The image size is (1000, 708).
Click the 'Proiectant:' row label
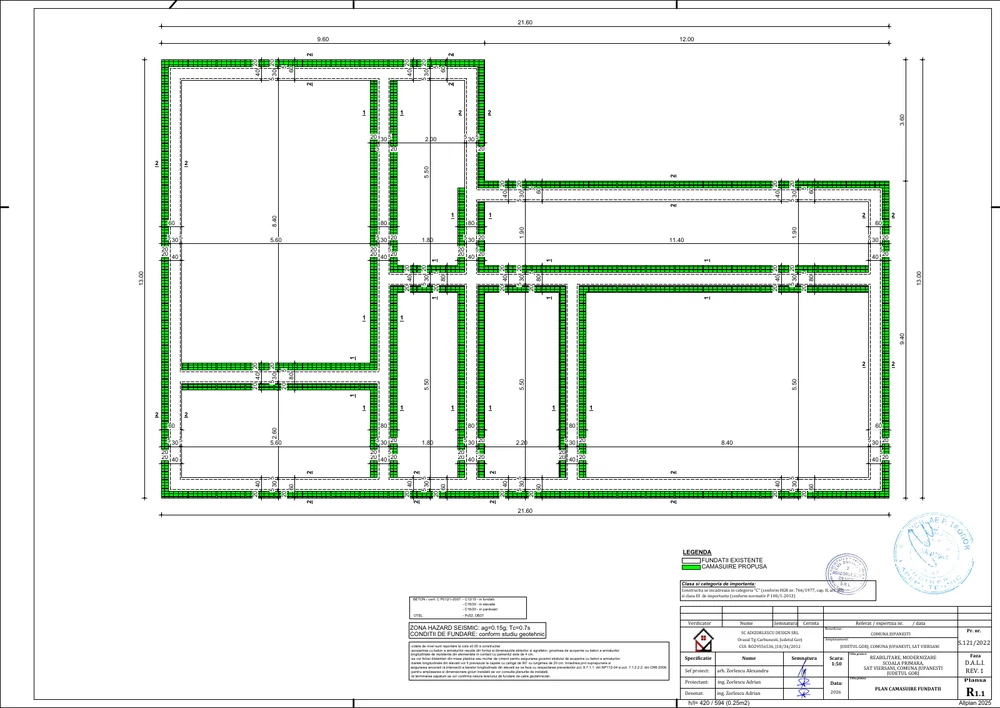[x=697, y=682]
